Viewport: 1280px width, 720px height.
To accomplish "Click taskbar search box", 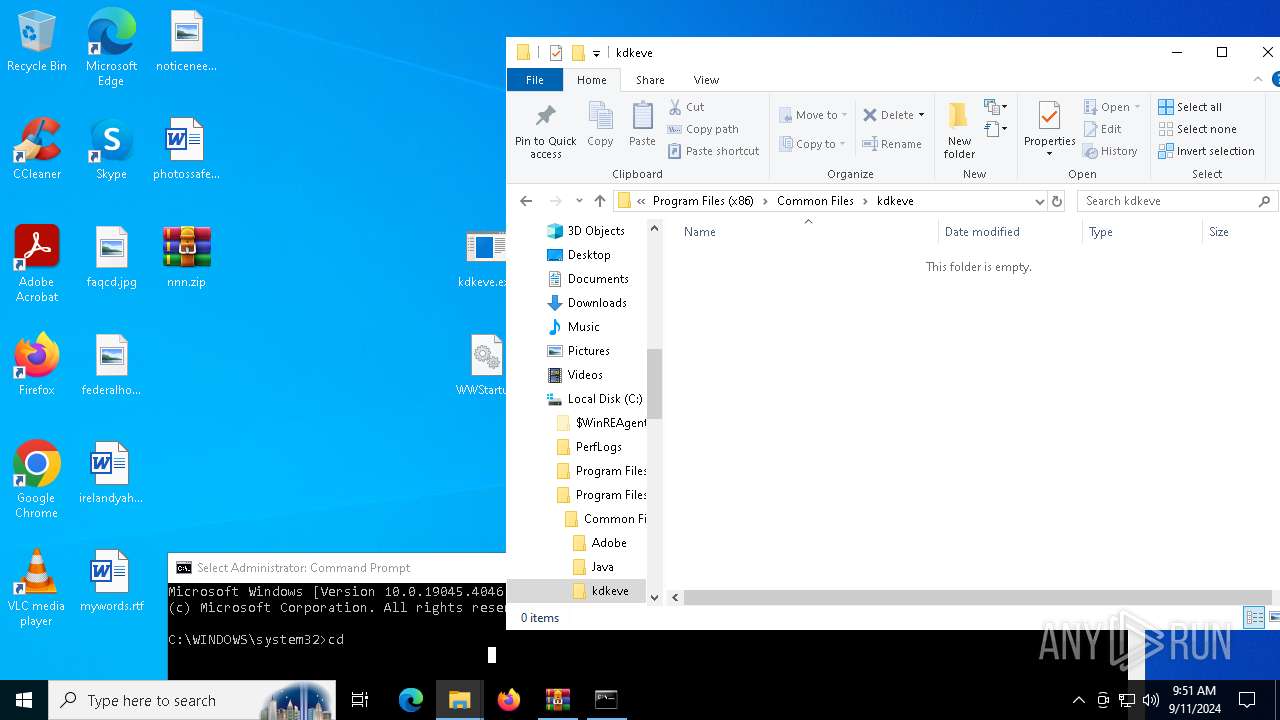I will (x=192, y=700).
